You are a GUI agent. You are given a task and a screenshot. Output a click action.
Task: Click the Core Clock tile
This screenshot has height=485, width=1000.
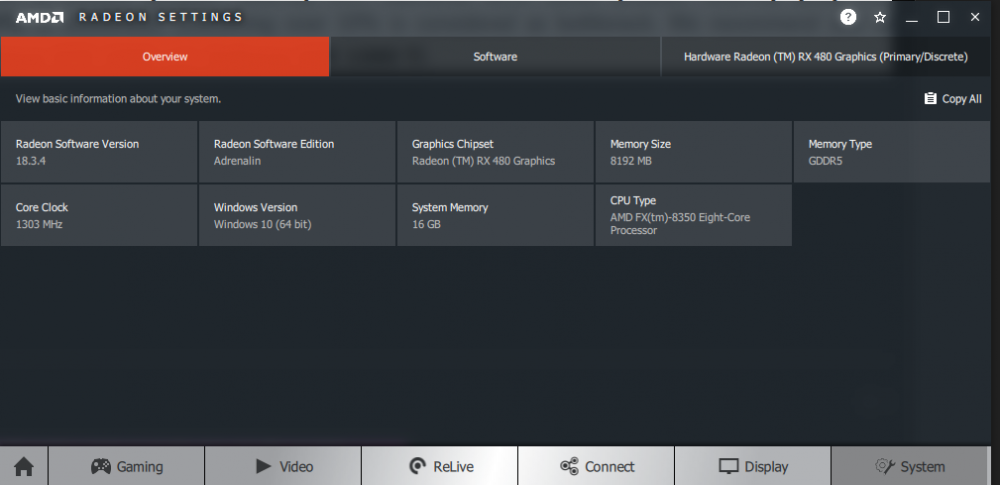99,215
